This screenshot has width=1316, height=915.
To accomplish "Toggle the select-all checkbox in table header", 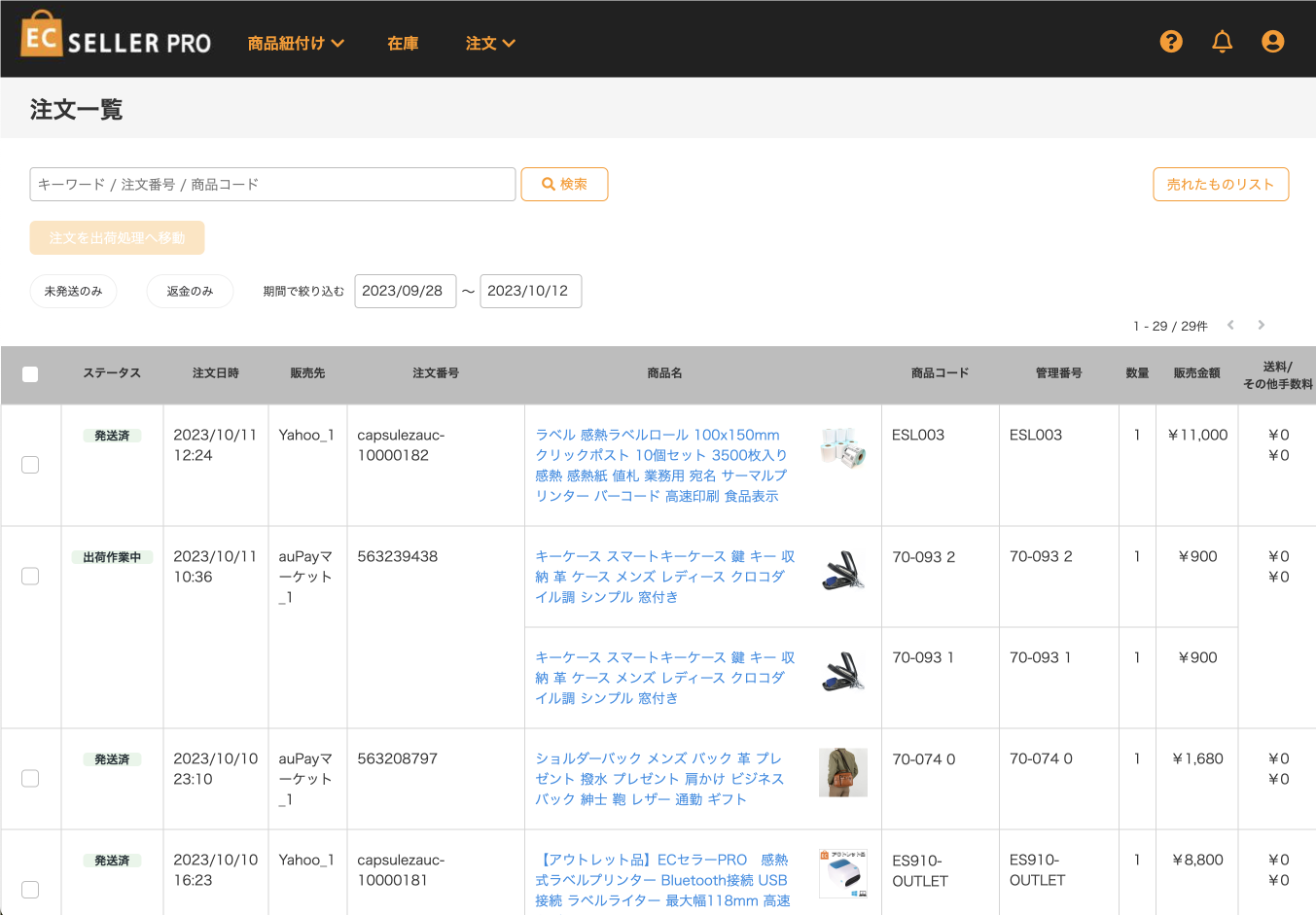I will point(30,374).
